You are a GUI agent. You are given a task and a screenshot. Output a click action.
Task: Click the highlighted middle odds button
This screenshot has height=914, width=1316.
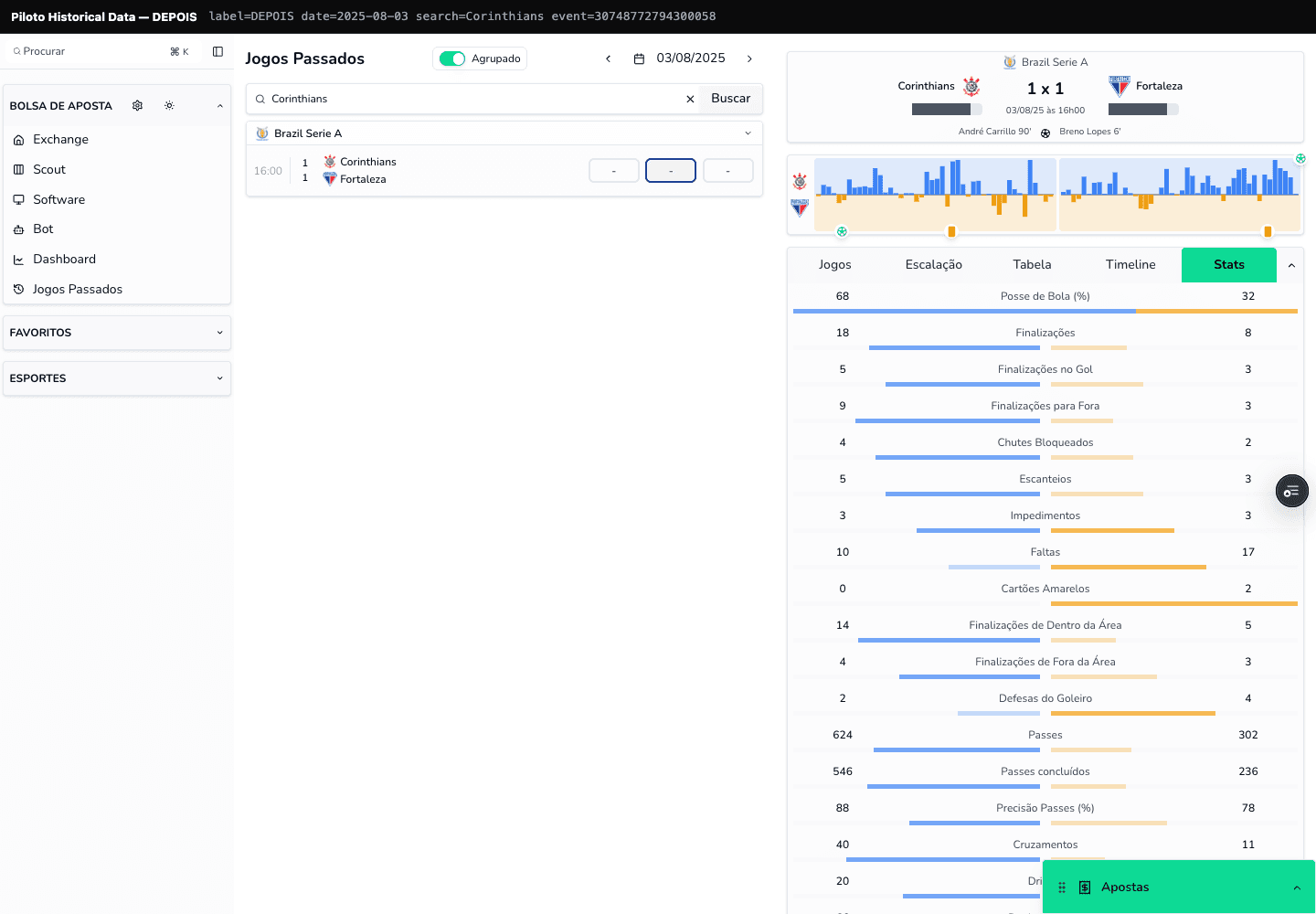click(671, 171)
